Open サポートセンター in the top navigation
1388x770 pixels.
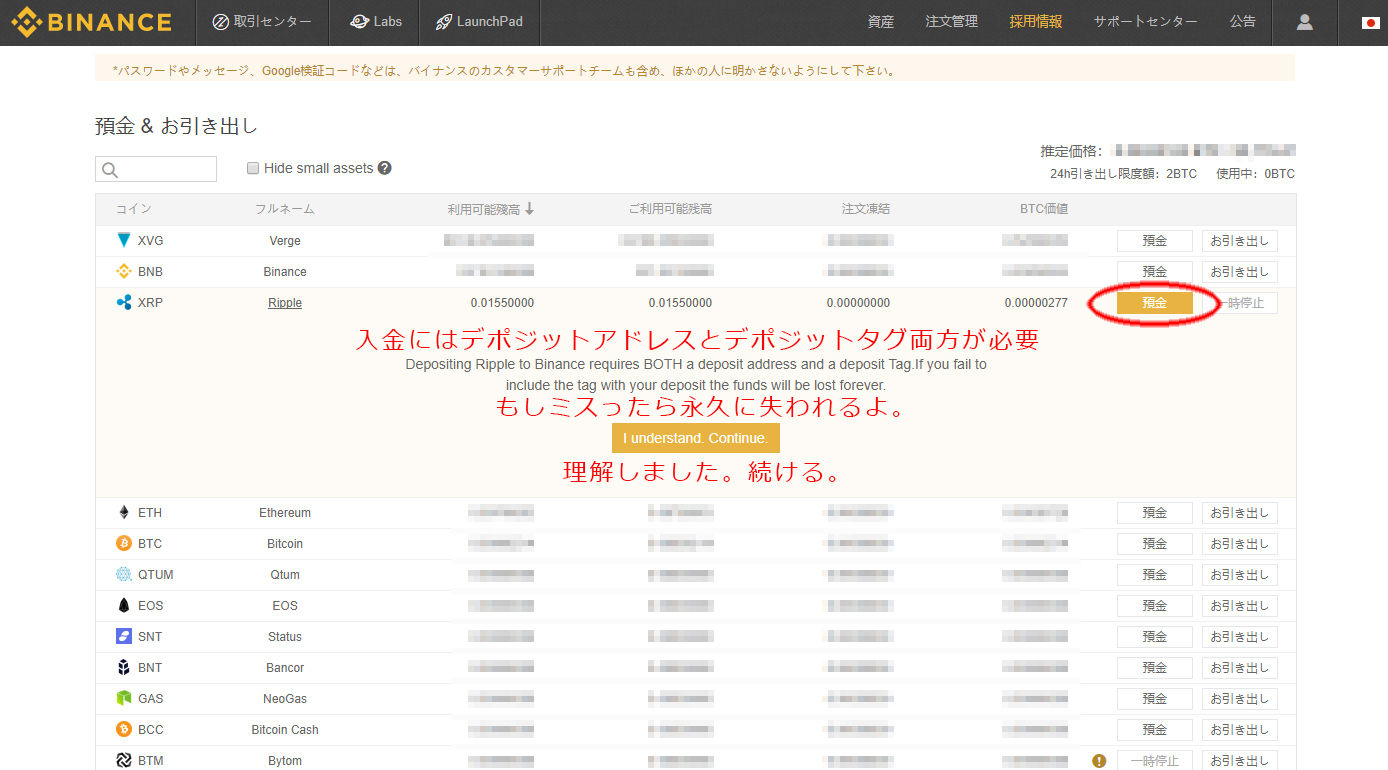coord(1145,22)
